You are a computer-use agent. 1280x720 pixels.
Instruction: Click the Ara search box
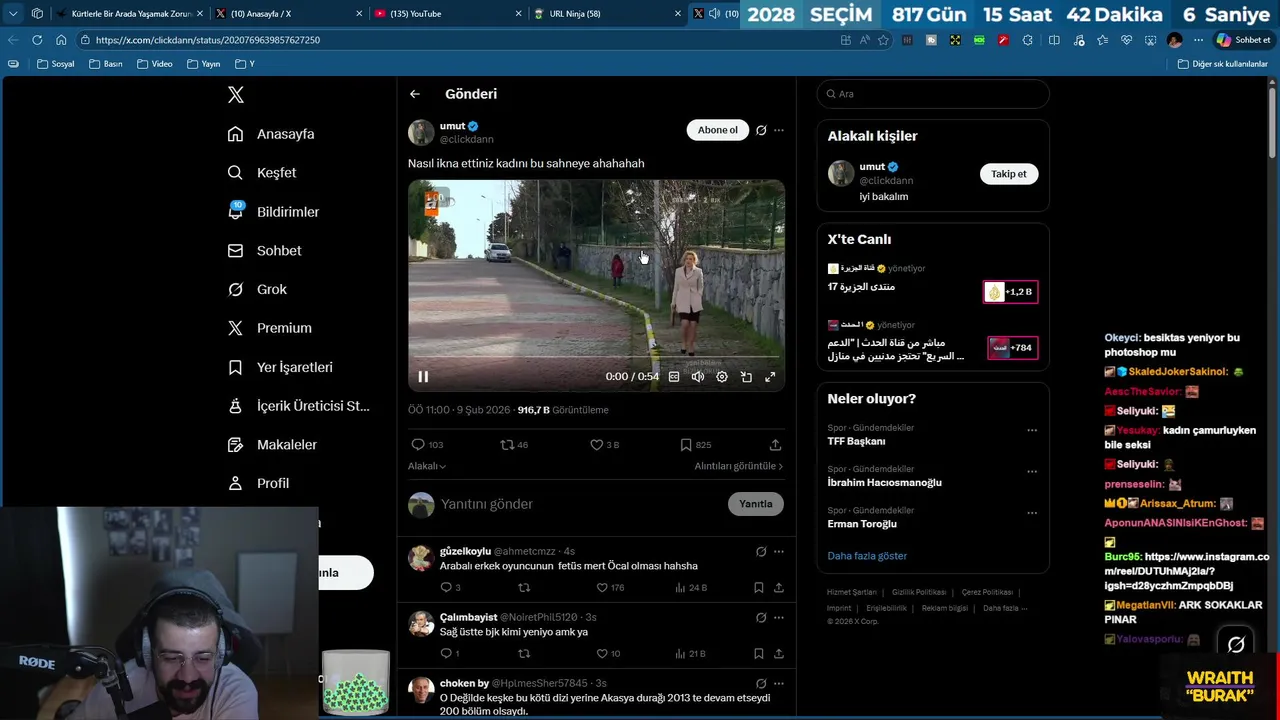[x=933, y=94]
